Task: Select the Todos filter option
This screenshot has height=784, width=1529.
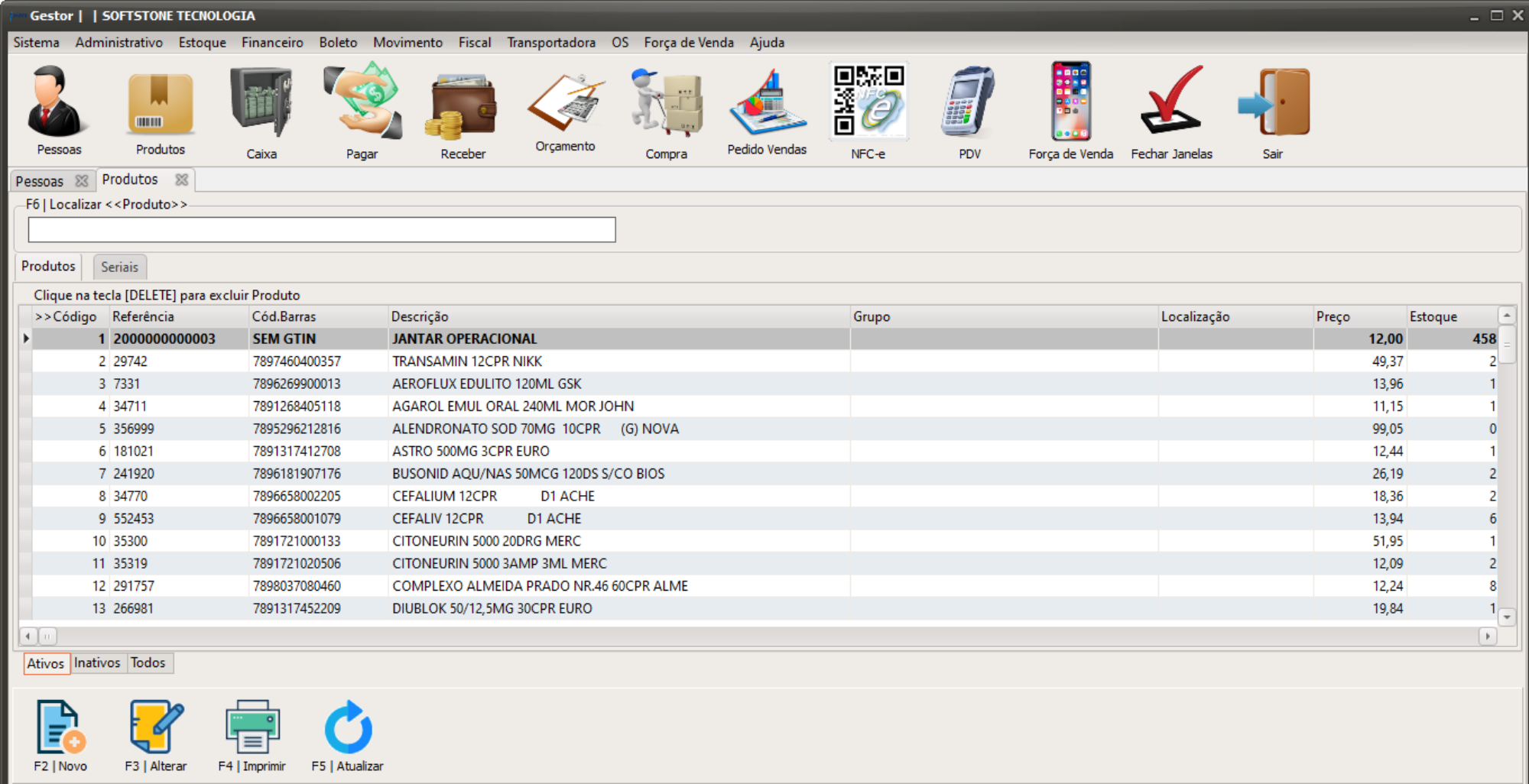Action: point(148,663)
